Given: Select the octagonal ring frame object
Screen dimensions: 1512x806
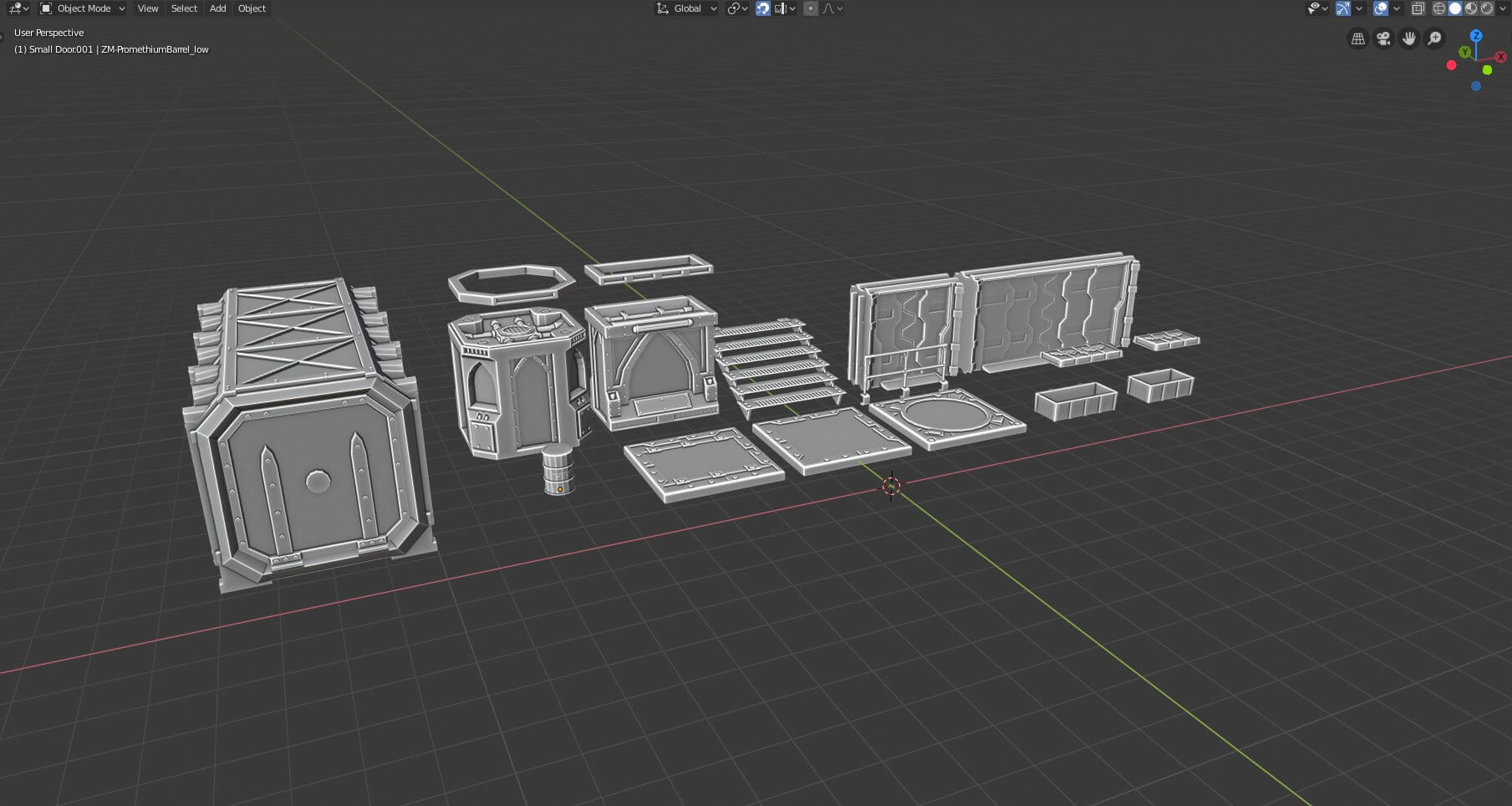Looking at the screenshot, I should (x=512, y=284).
